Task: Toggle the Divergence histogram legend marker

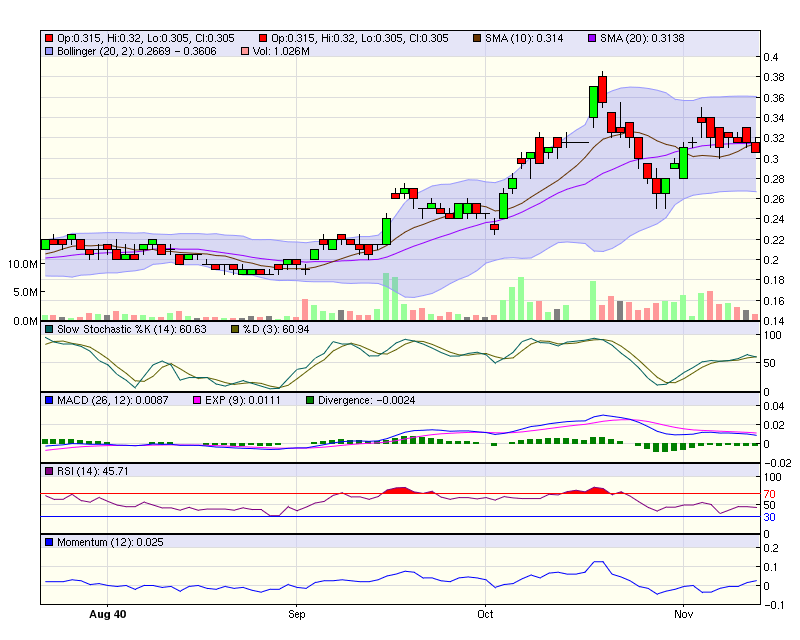Action: pos(309,398)
